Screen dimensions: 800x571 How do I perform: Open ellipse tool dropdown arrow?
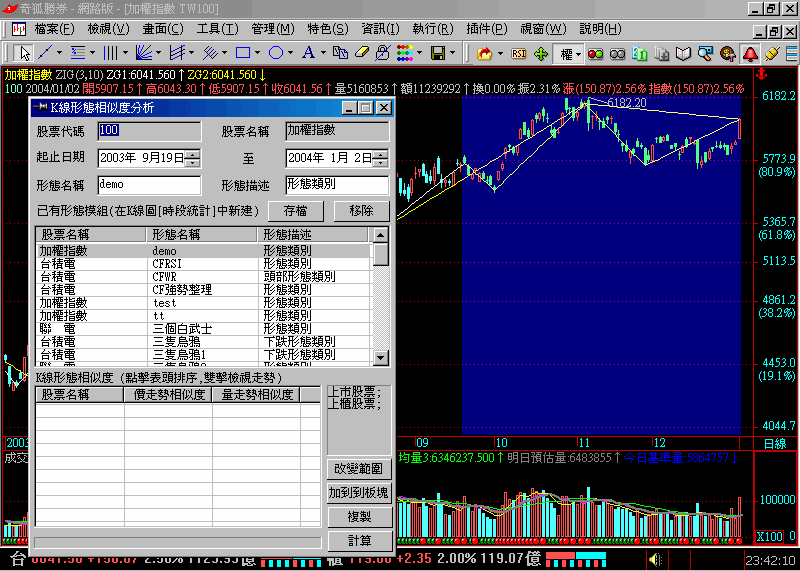click(290, 53)
